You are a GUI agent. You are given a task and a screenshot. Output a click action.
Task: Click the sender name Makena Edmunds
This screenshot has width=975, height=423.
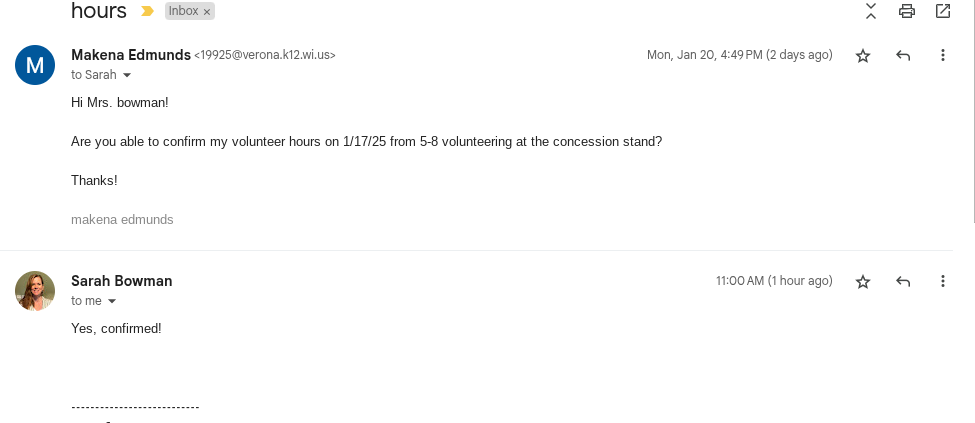click(130, 55)
